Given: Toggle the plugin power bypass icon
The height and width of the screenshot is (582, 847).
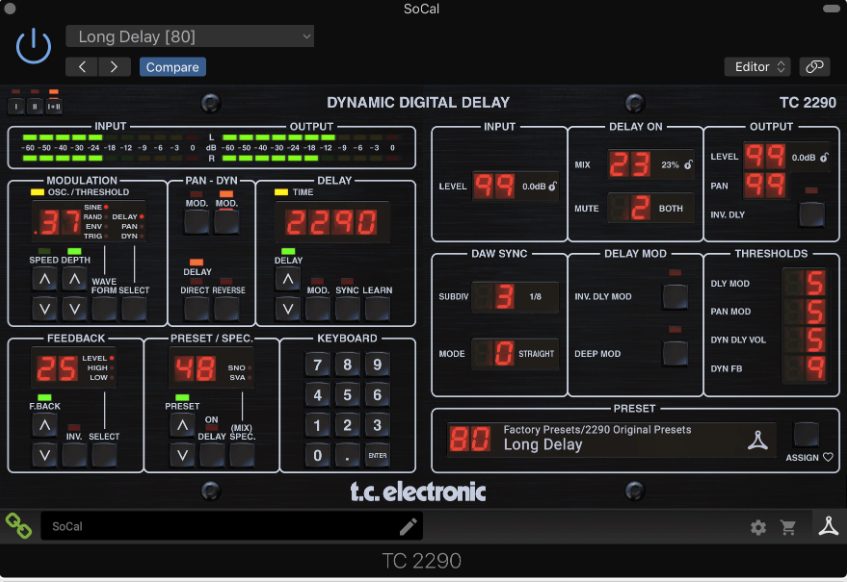Looking at the screenshot, I should 33,46.
